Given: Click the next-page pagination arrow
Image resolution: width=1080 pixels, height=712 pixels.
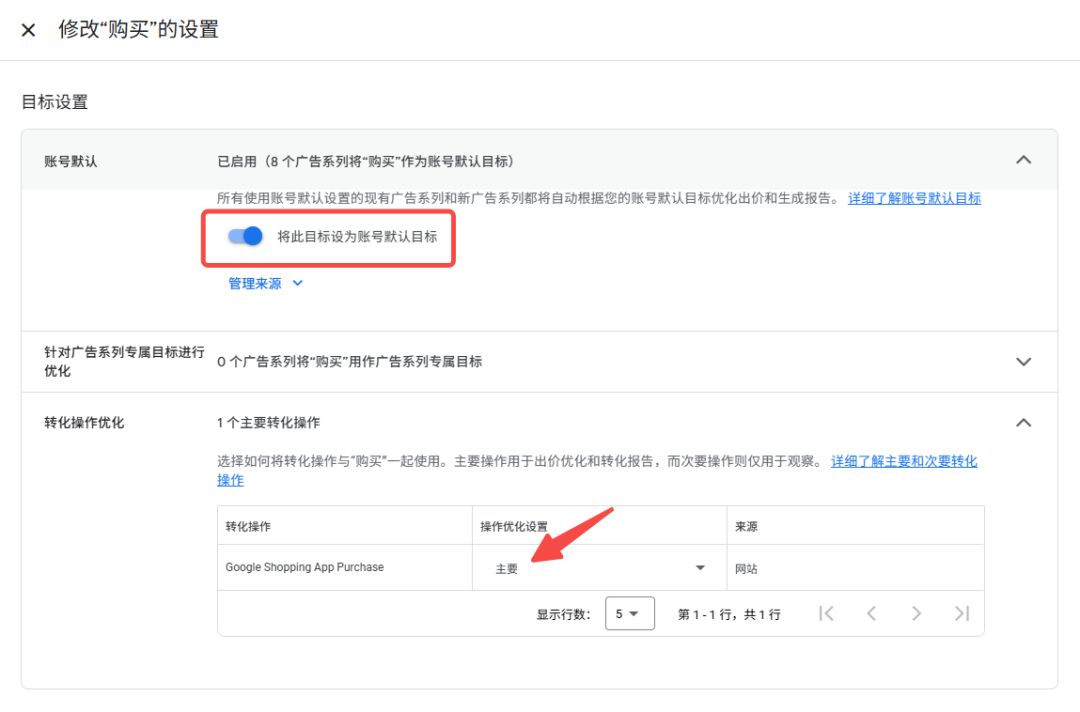Looking at the screenshot, I should (917, 613).
